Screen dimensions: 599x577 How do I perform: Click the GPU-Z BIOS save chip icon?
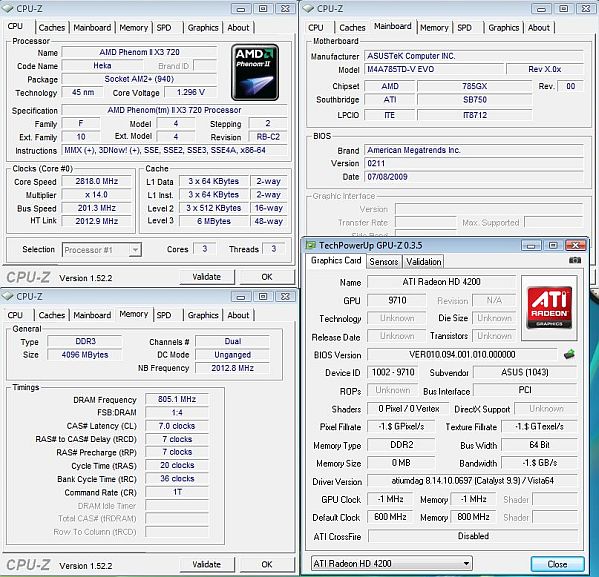tap(569, 354)
